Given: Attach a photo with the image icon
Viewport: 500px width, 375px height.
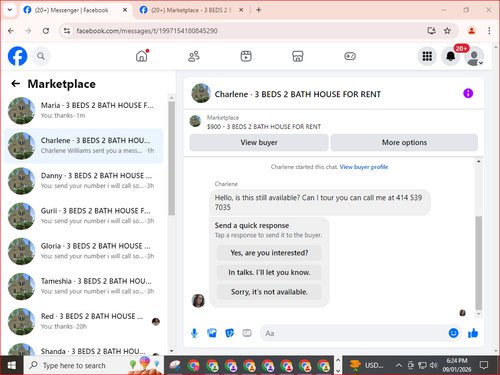Looking at the screenshot, I should pos(212,333).
